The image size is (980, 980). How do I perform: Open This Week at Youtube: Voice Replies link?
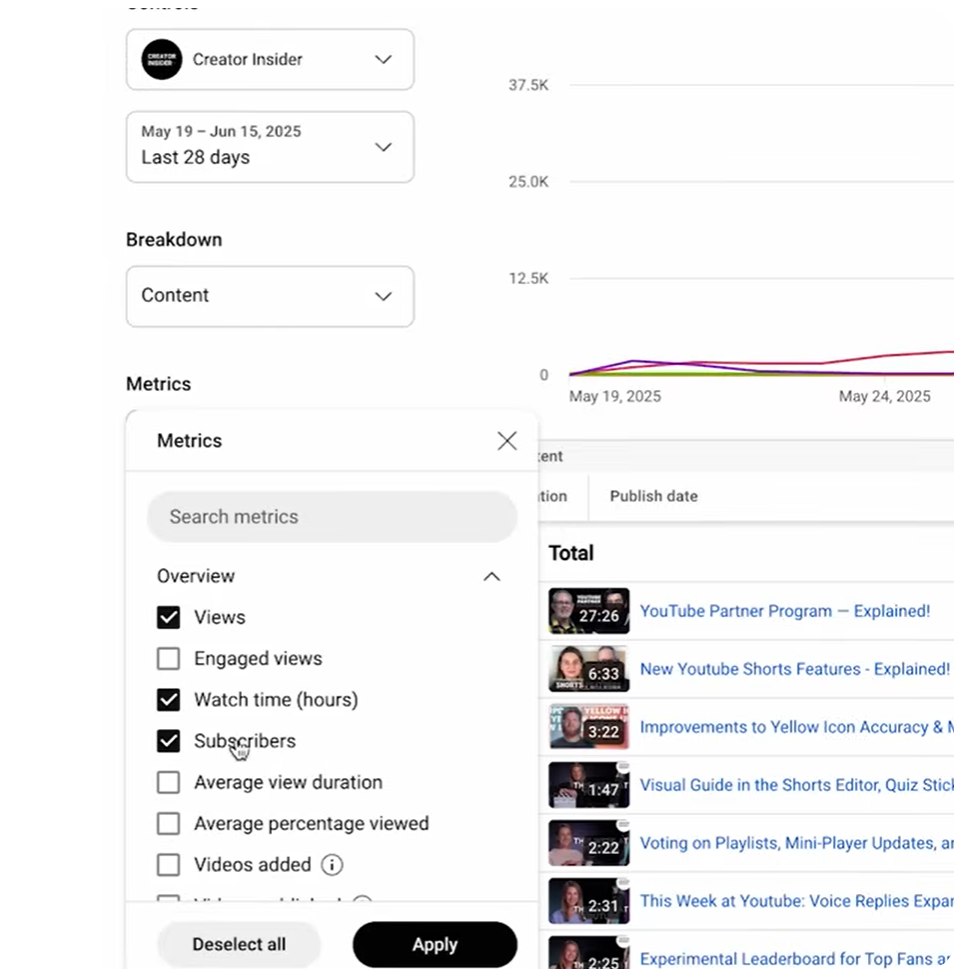point(797,901)
